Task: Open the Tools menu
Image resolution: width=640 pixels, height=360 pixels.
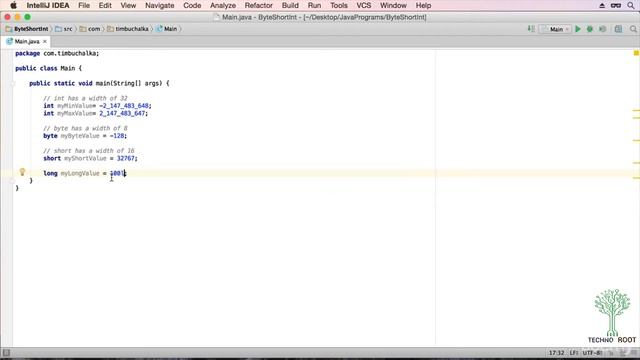Action: coord(339,5)
